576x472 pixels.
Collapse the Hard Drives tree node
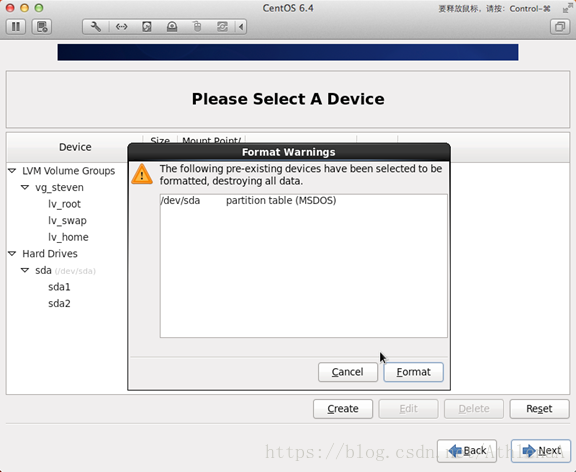point(12,253)
